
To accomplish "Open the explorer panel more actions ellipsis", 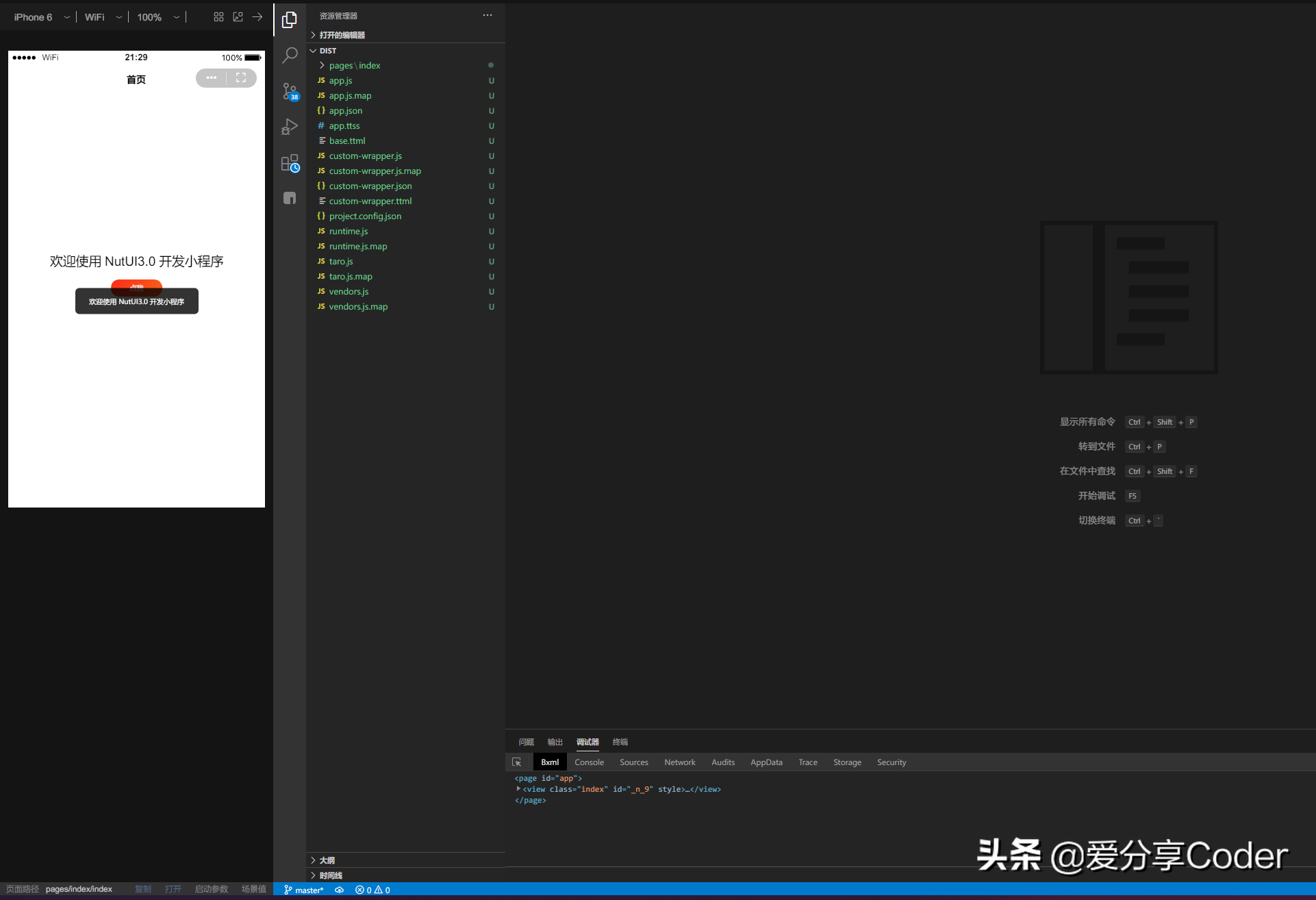I will (x=488, y=15).
